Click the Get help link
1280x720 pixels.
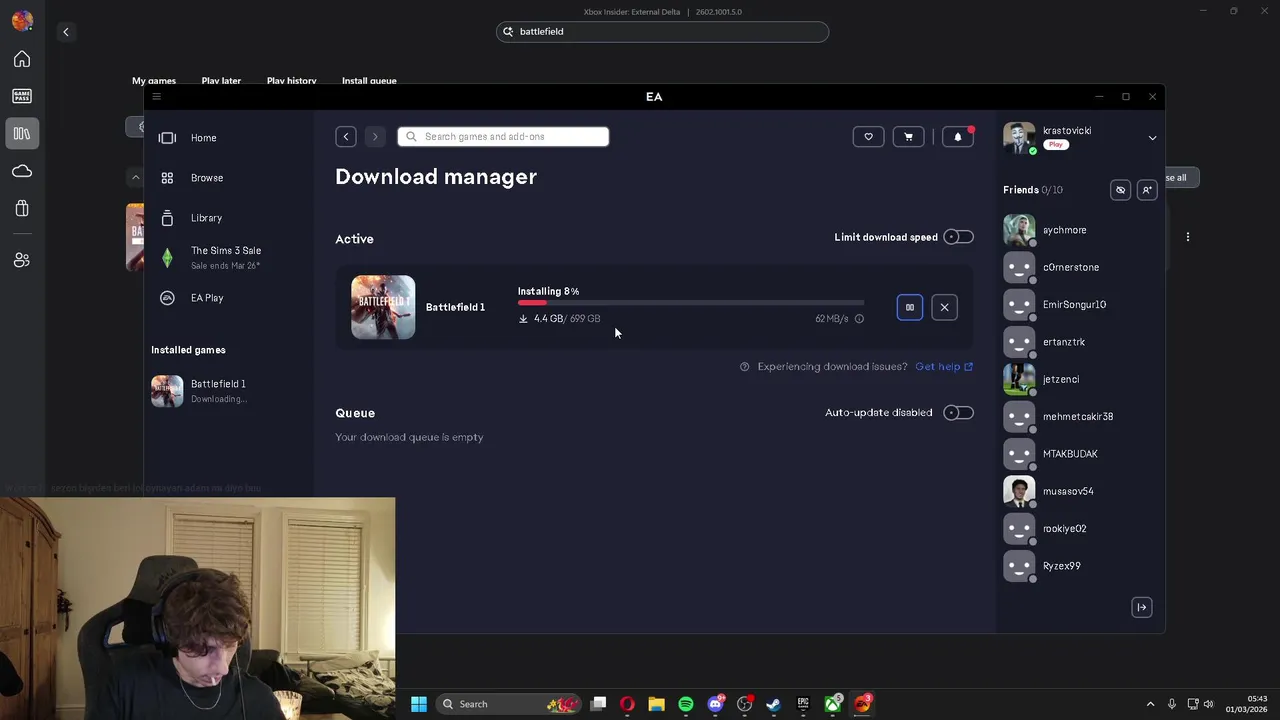944,367
